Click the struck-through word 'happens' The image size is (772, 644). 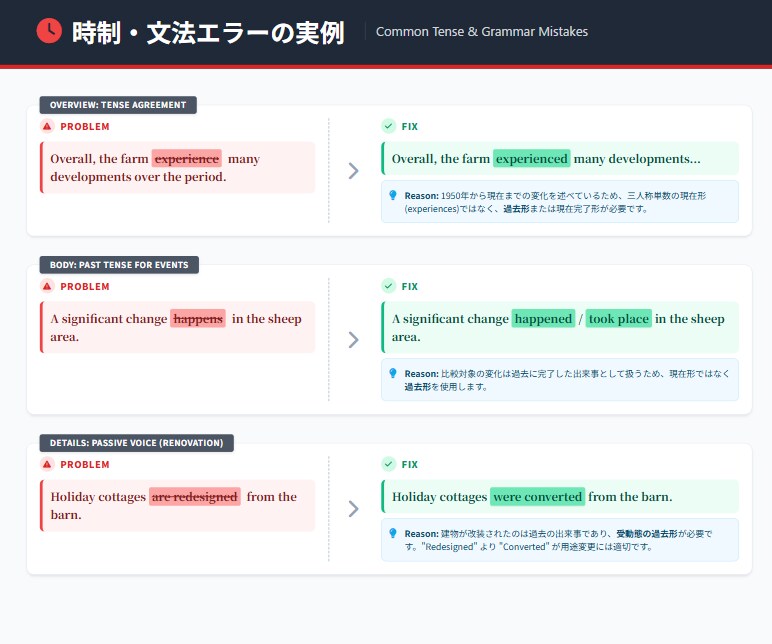(198, 319)
